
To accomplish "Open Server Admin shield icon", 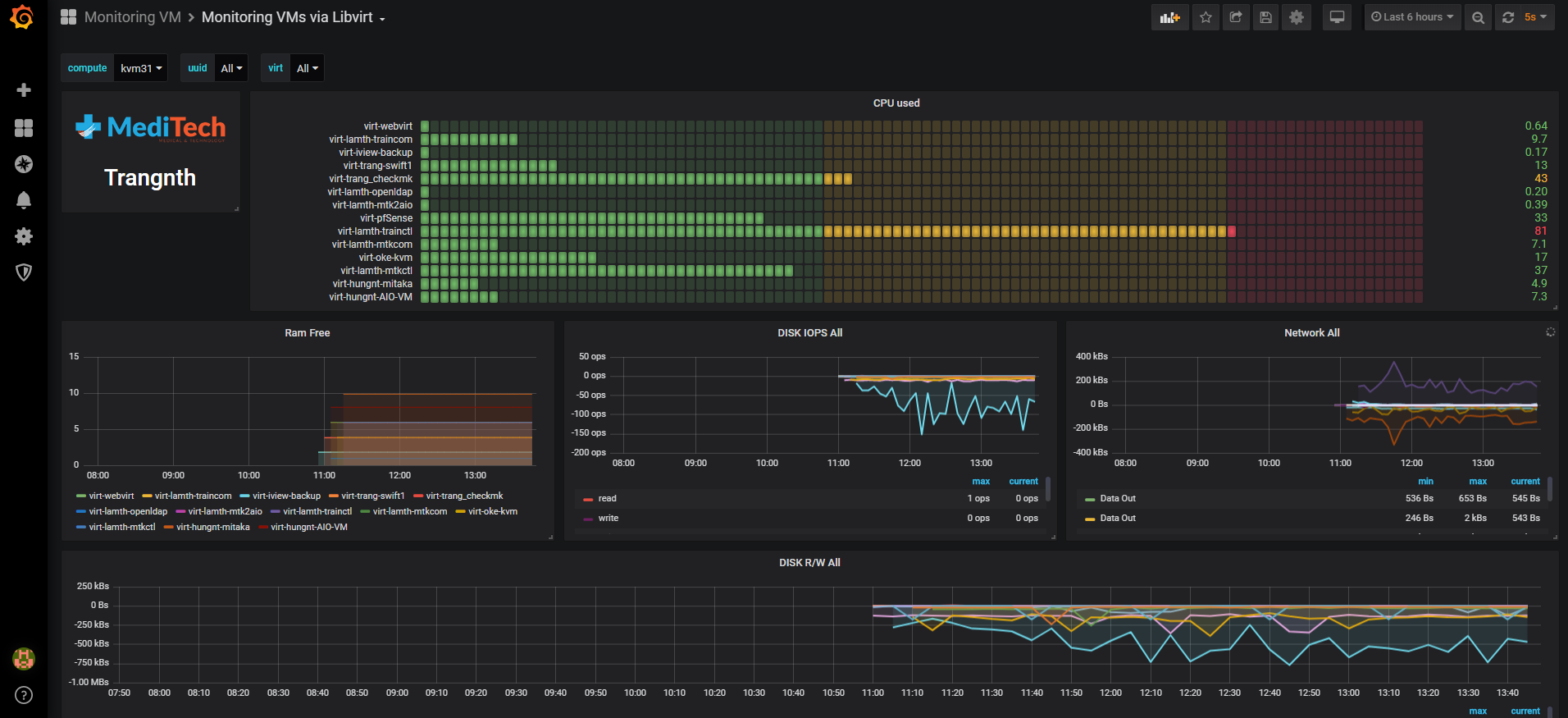I will (24, 272).
